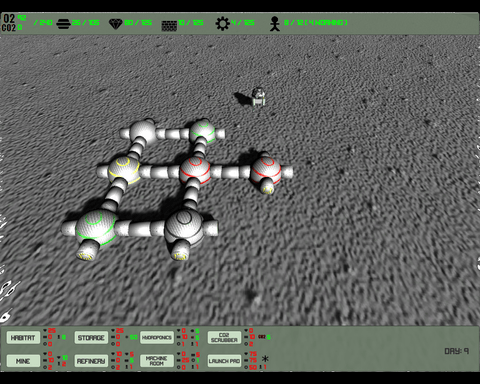The image size is (480, 384).
Task: Click the green '8' Habitat capacity value
Action: coord(64,337)
